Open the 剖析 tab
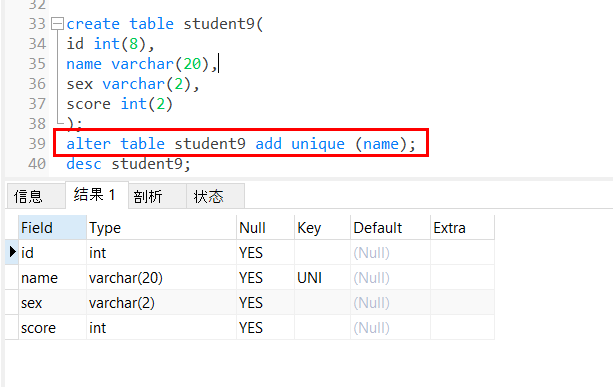This screenshot has width=613, height=387. [157, 196]
